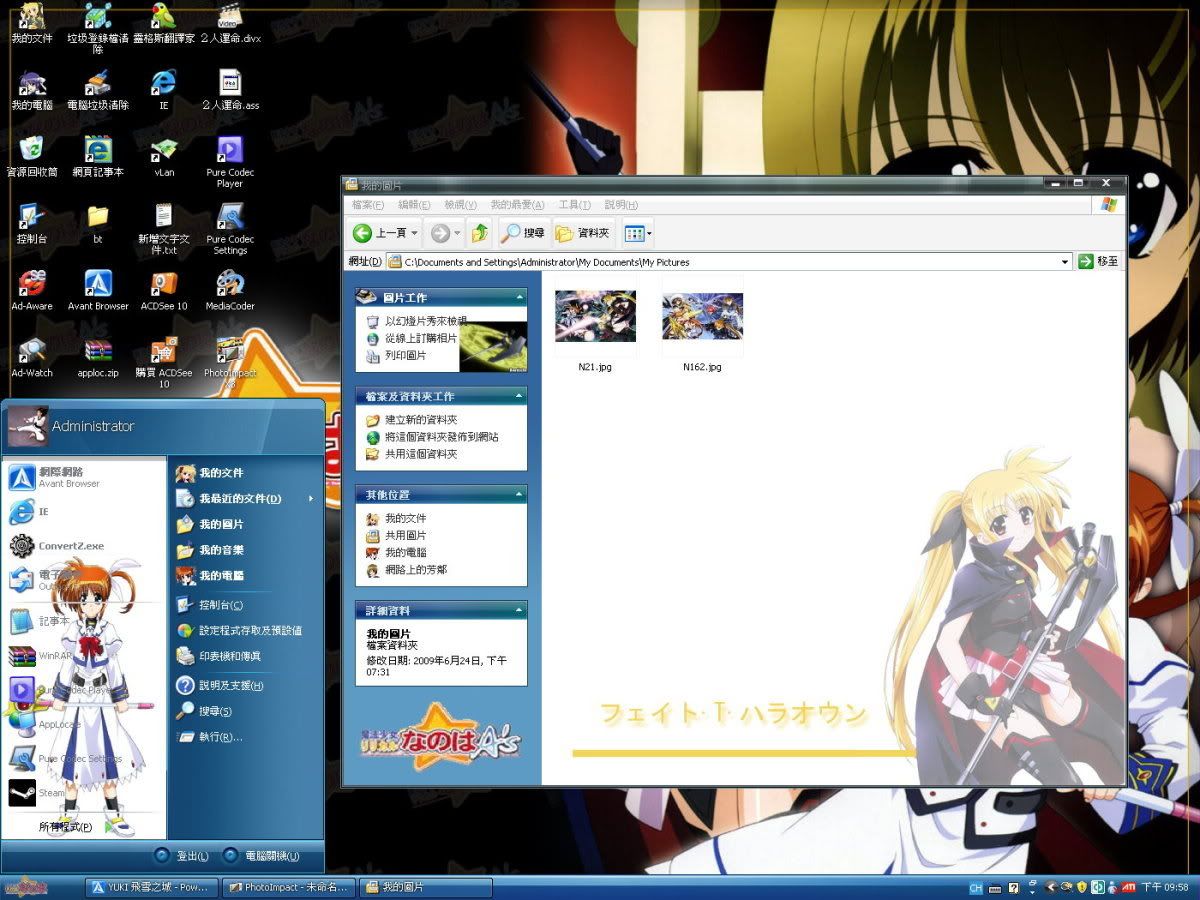Open 網路上的芳鄰 under 其他位置
Image resolution: width=1200 pixels, height=900 pixels.
tap(416, 570)
